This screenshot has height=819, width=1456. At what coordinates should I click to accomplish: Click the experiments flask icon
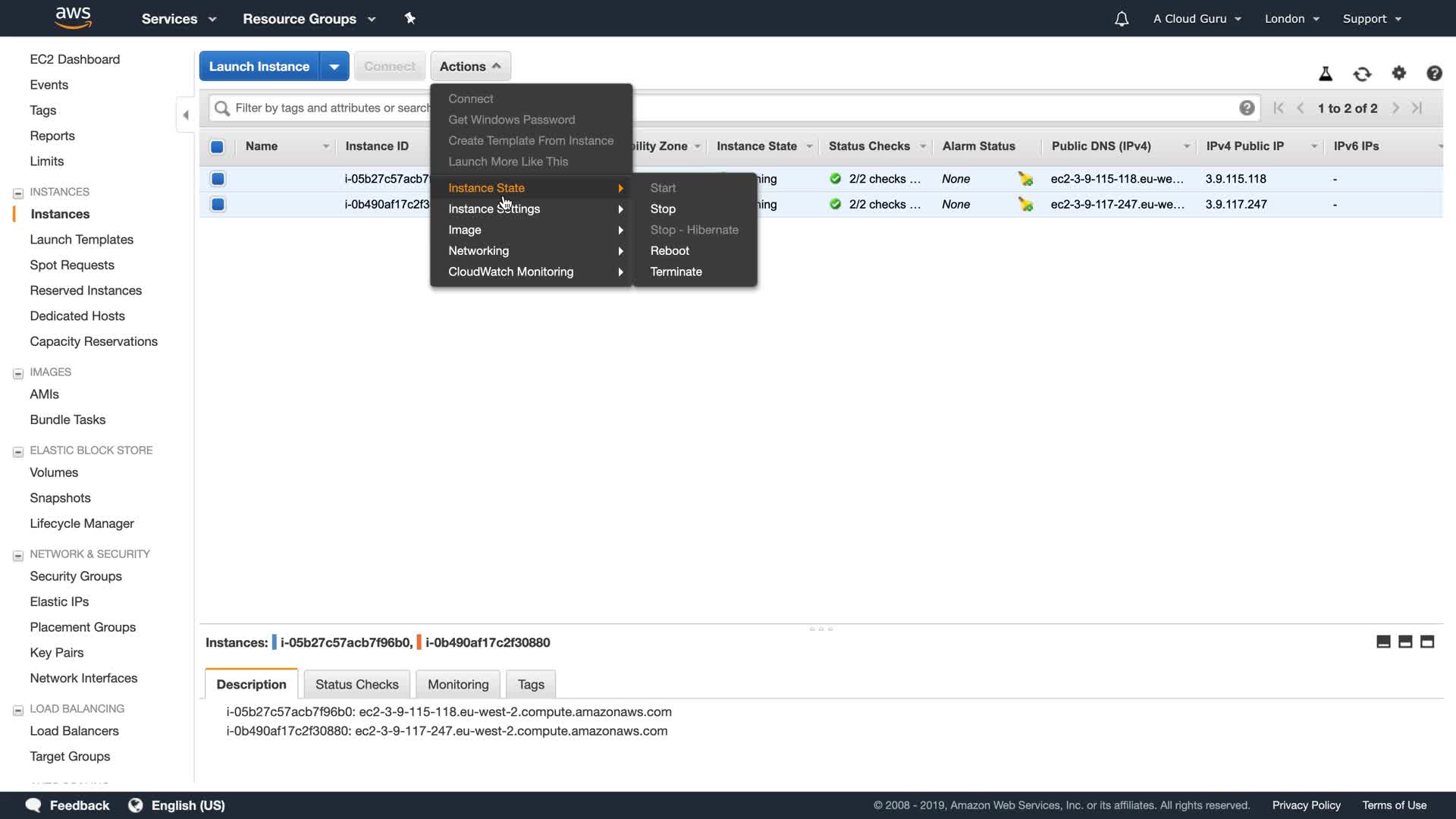click(x=1326, y=74)
